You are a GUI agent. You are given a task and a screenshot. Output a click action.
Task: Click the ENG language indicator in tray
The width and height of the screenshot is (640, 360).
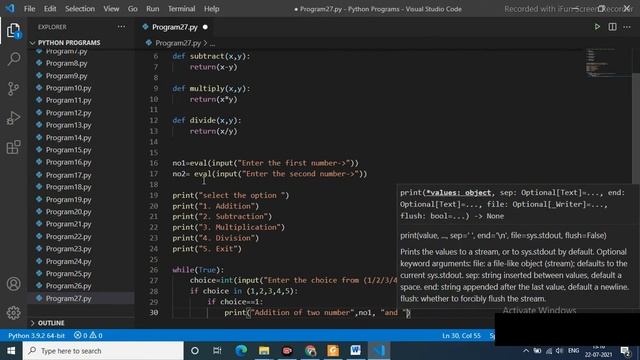[x=573, y=351]
